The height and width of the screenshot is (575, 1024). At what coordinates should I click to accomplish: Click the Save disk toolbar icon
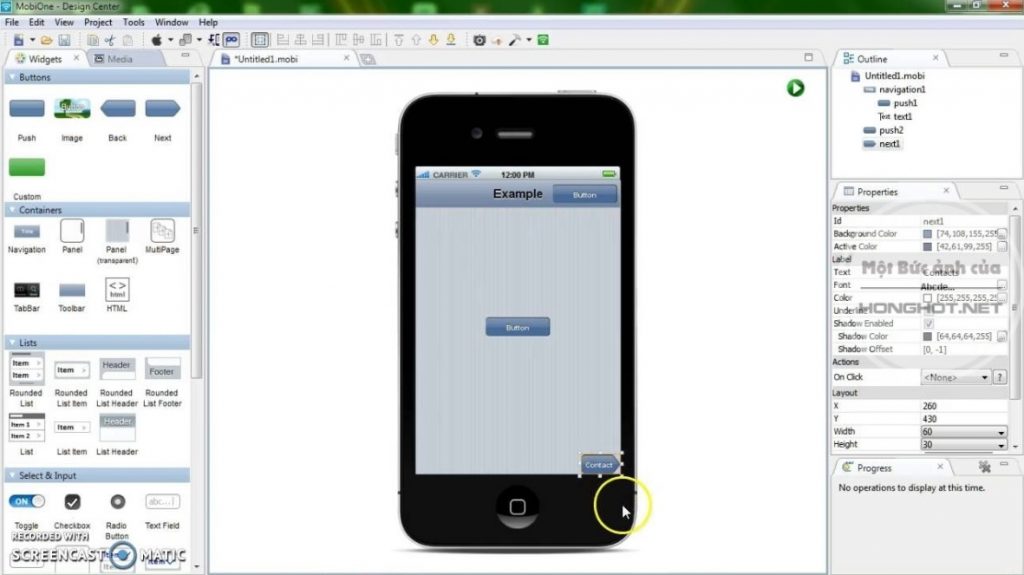click(64, 41)
